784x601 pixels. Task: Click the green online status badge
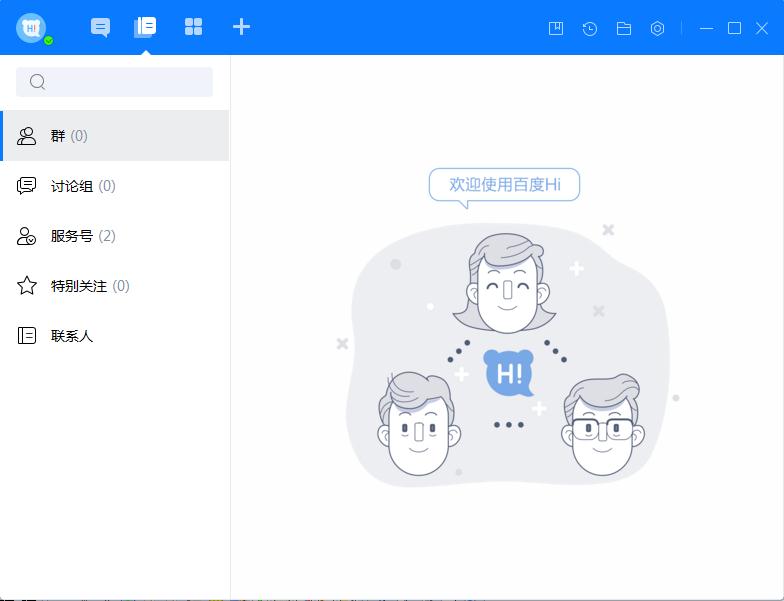48,40
